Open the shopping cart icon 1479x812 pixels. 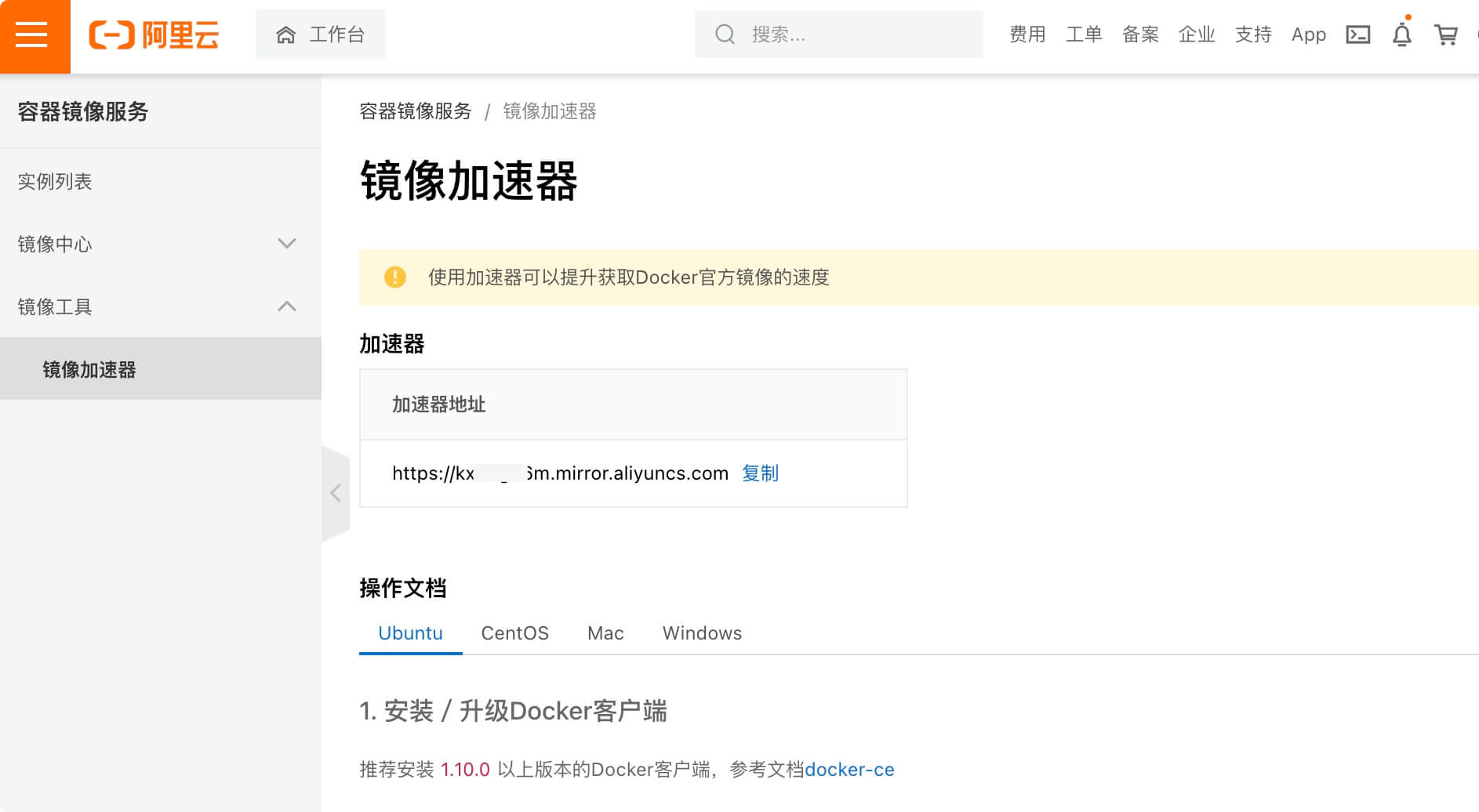point(1446,34)
